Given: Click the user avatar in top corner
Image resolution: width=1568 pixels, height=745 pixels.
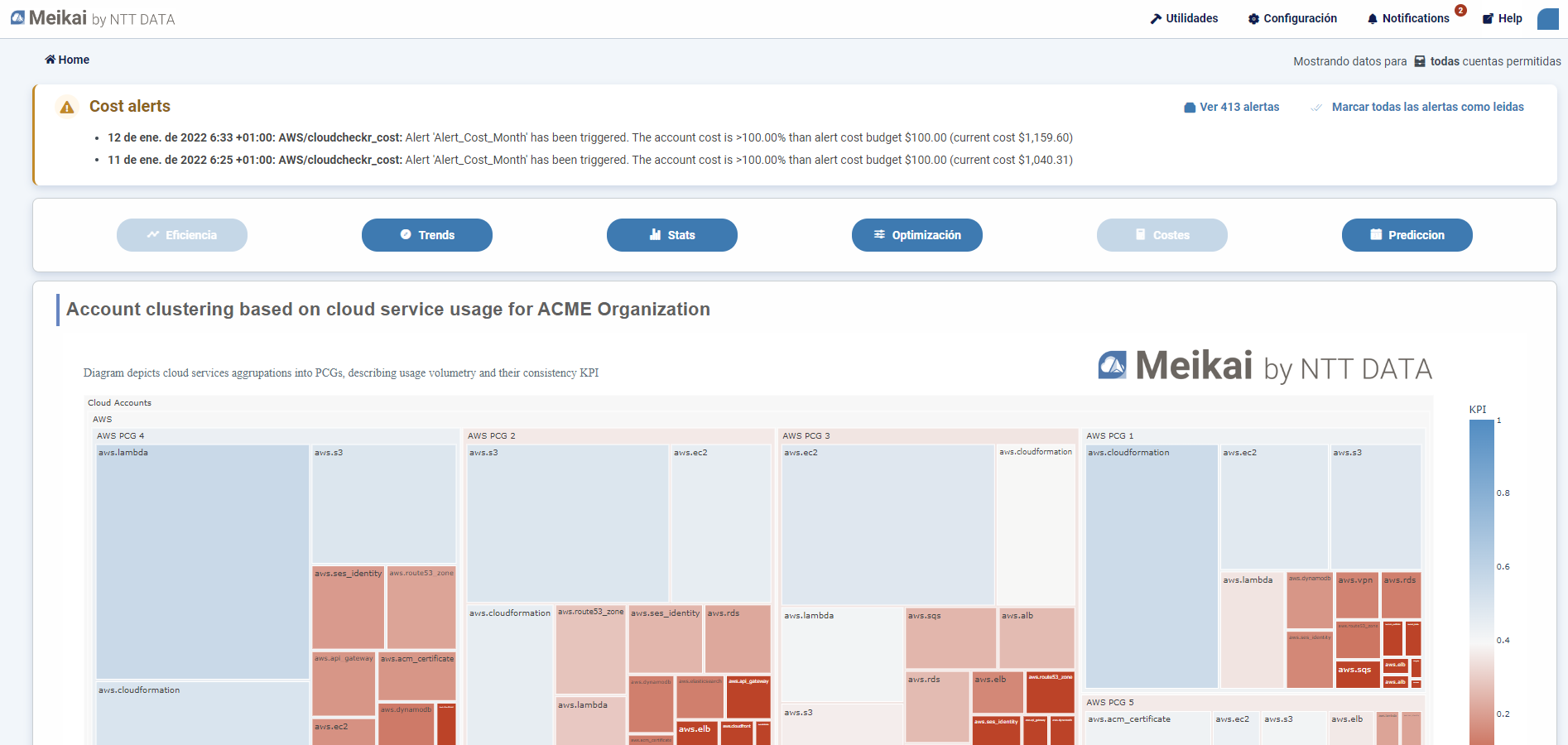Looking at the screenshot, I should [1548, 19].
